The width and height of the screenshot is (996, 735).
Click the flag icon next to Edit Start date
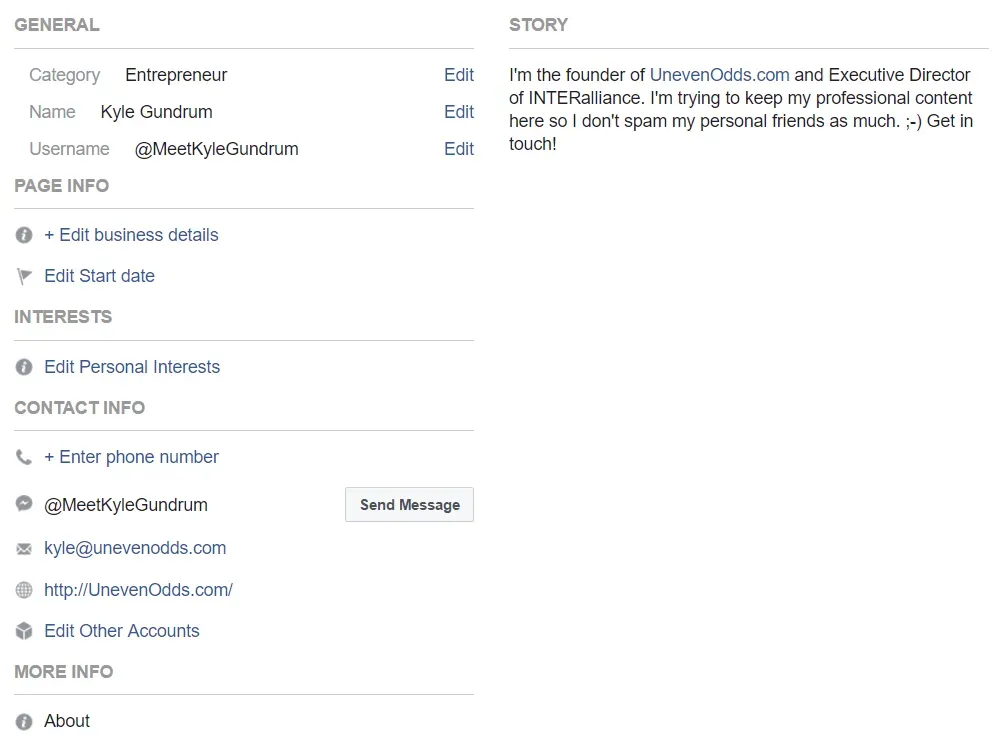click(23, 276)
